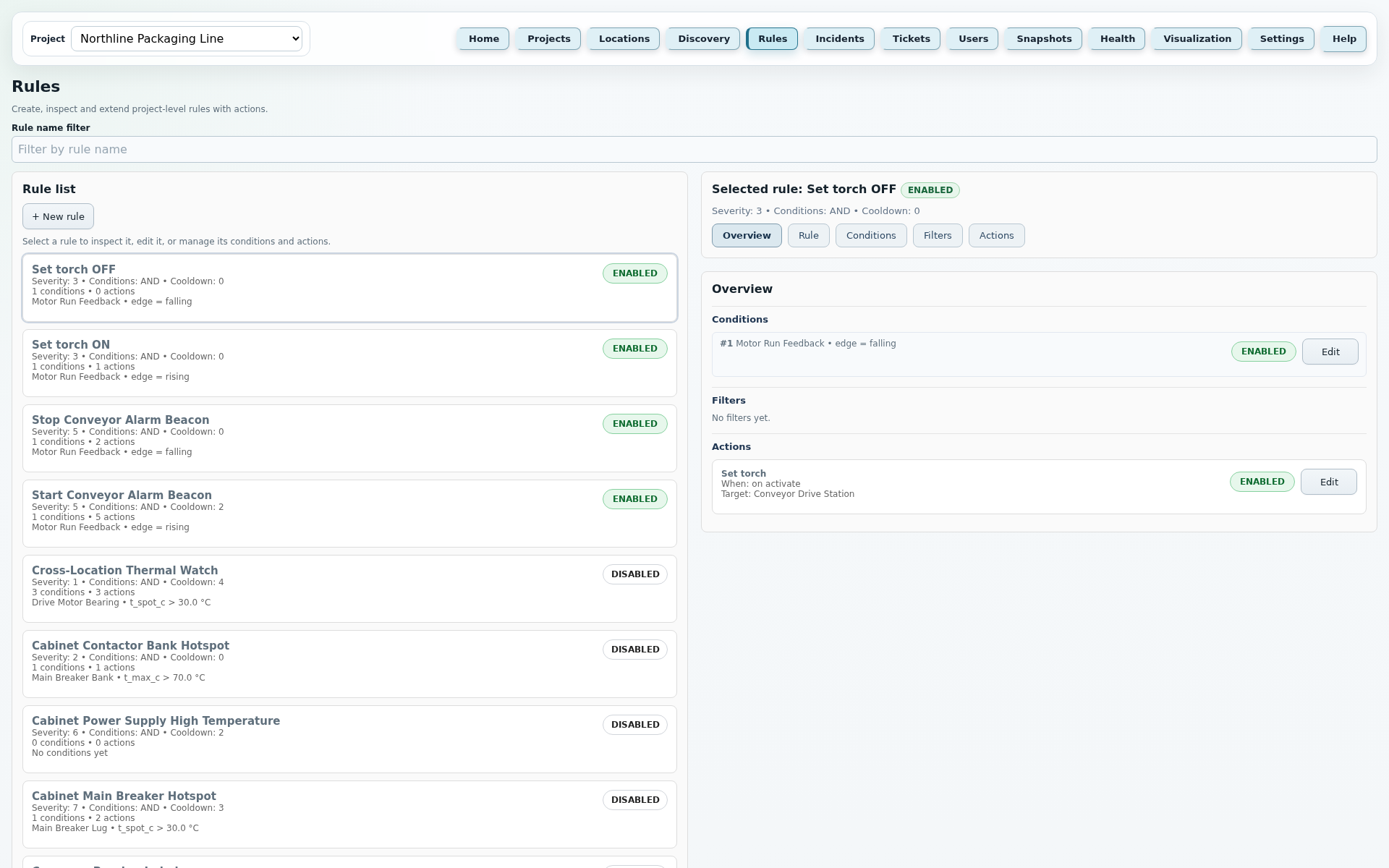Click DISABLED badge on Cabinet Contactor Bank Hotspot

pyautogui.click(x=634, y=650)
